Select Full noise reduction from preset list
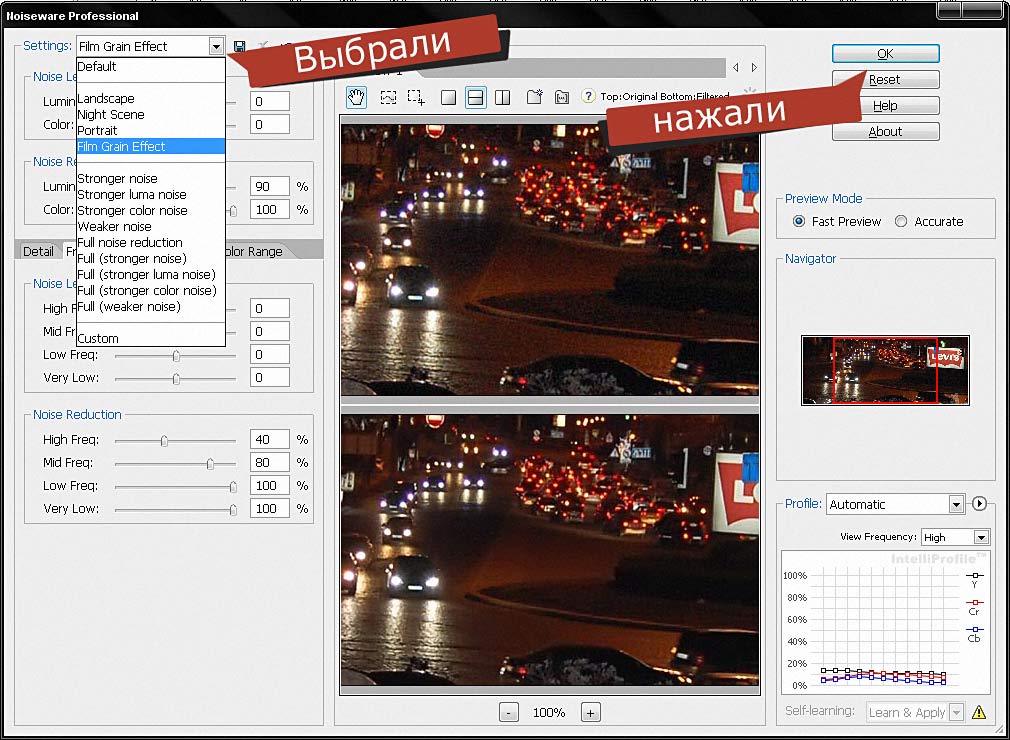The width and height of the screenshot is (1010, 740). 130,242
